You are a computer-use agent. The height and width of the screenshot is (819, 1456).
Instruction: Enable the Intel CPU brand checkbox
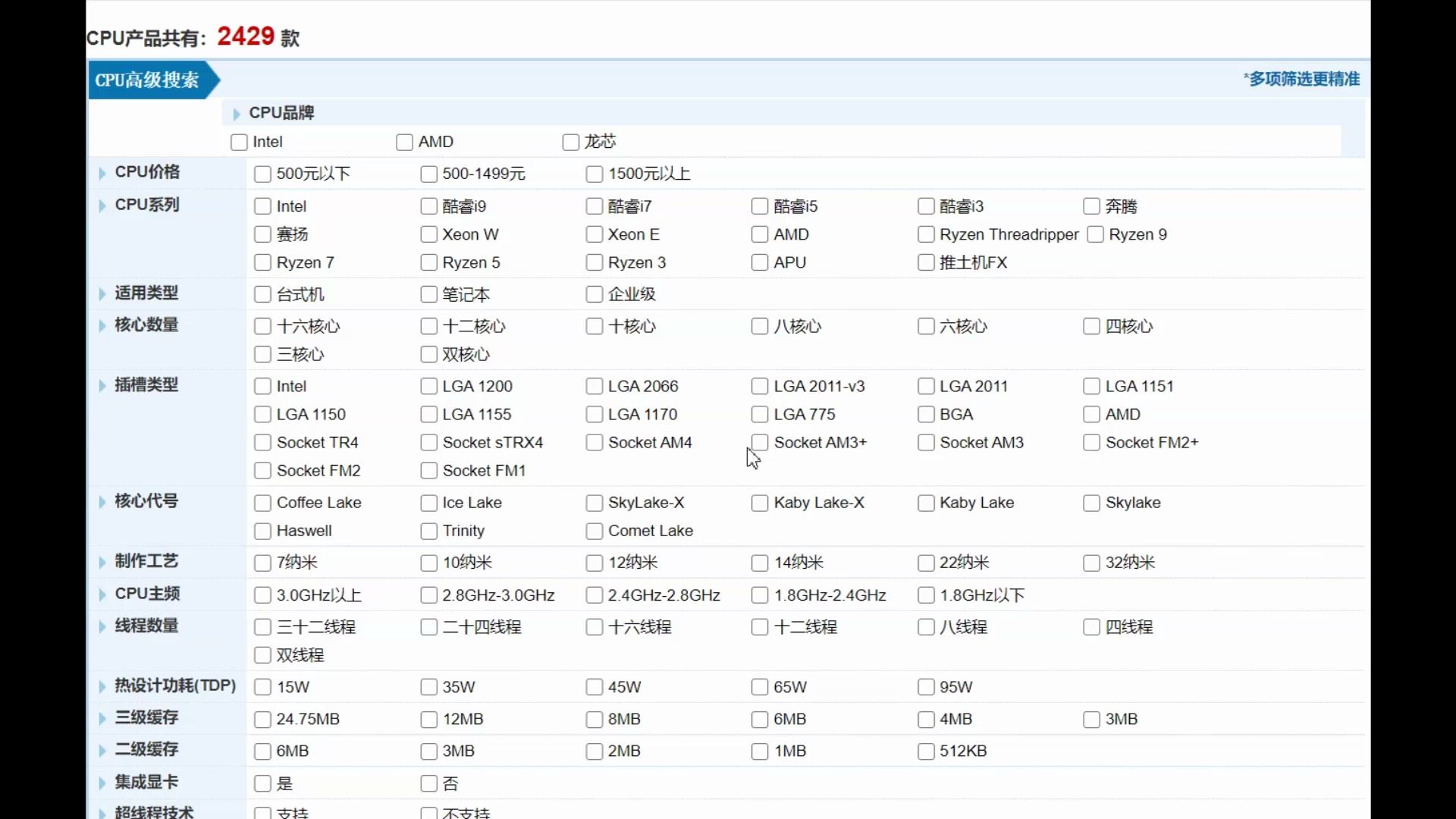click(239, 141)
